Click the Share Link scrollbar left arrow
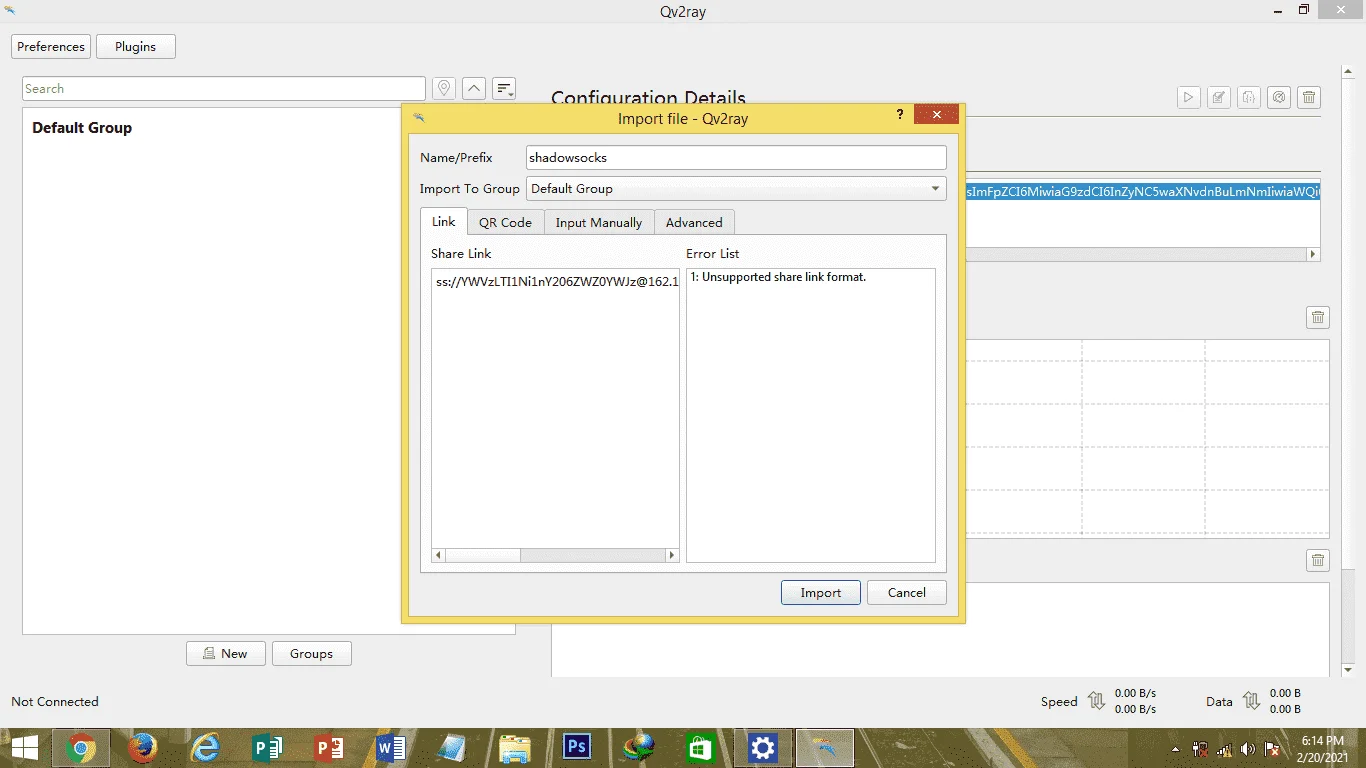The height and width of the screenshot is (768, 1366). click(x=438, y=555)
